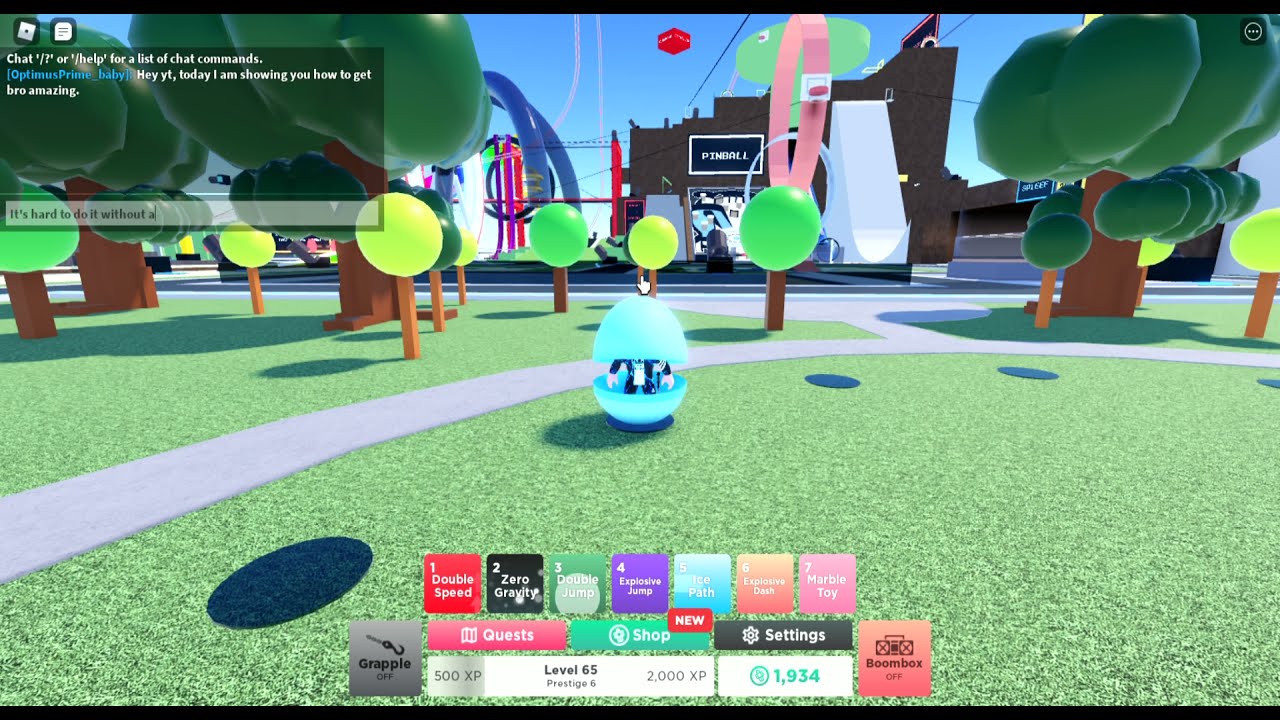
Task: Open the Roblox main menu icon
Action: point(27,32)
